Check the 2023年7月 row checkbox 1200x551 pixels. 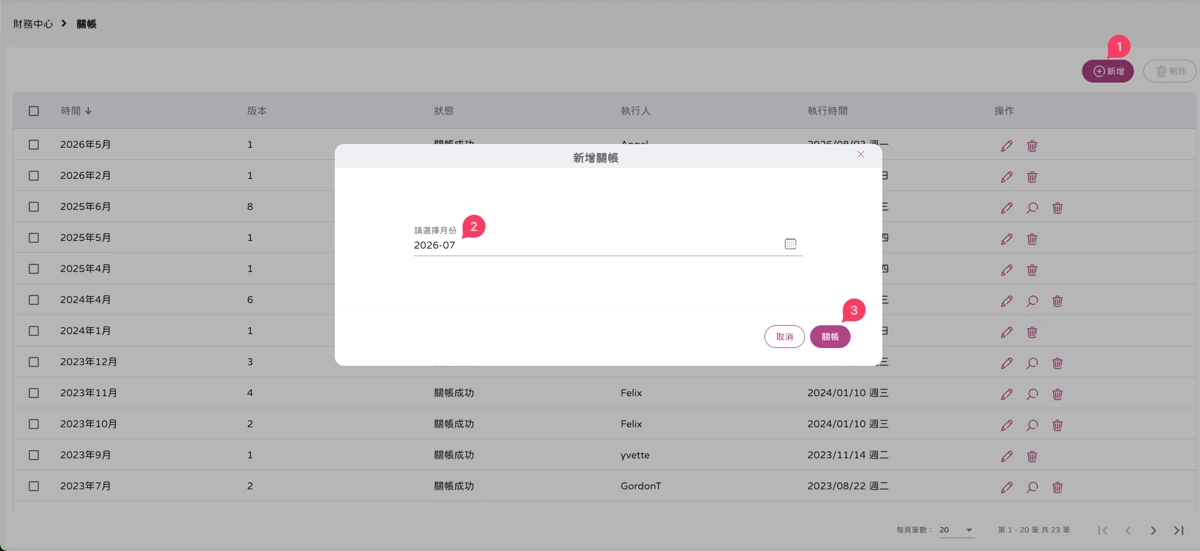[34, 486]
